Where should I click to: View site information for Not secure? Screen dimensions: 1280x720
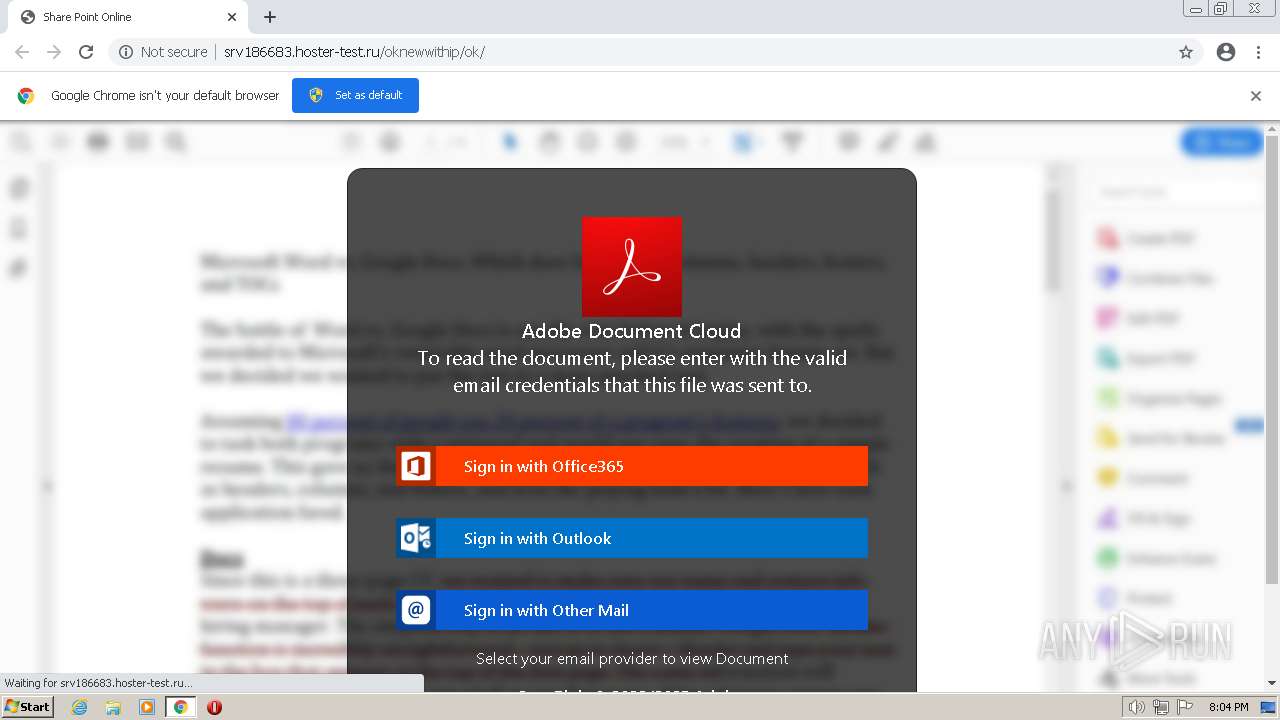pos(163,52)
